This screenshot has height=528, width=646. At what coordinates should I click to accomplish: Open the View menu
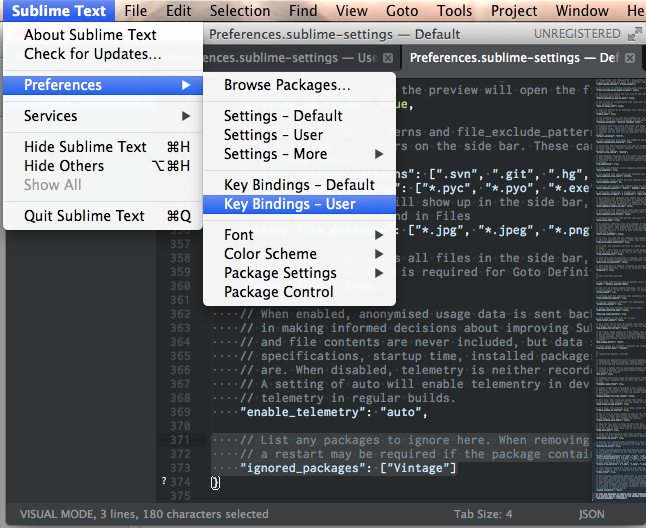click(x=351, y=11)
